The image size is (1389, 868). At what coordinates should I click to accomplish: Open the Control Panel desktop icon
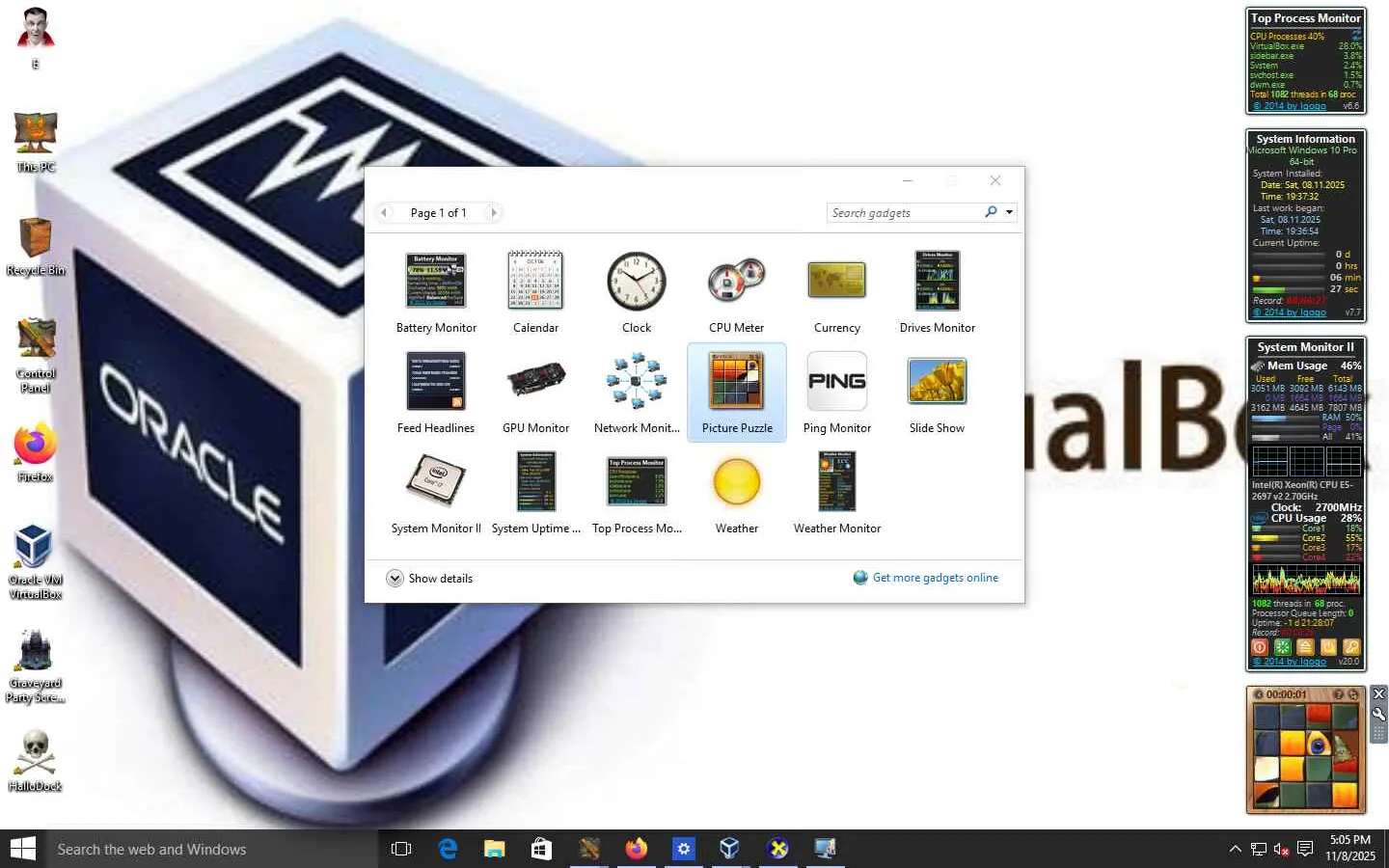[x=36, y=355]
